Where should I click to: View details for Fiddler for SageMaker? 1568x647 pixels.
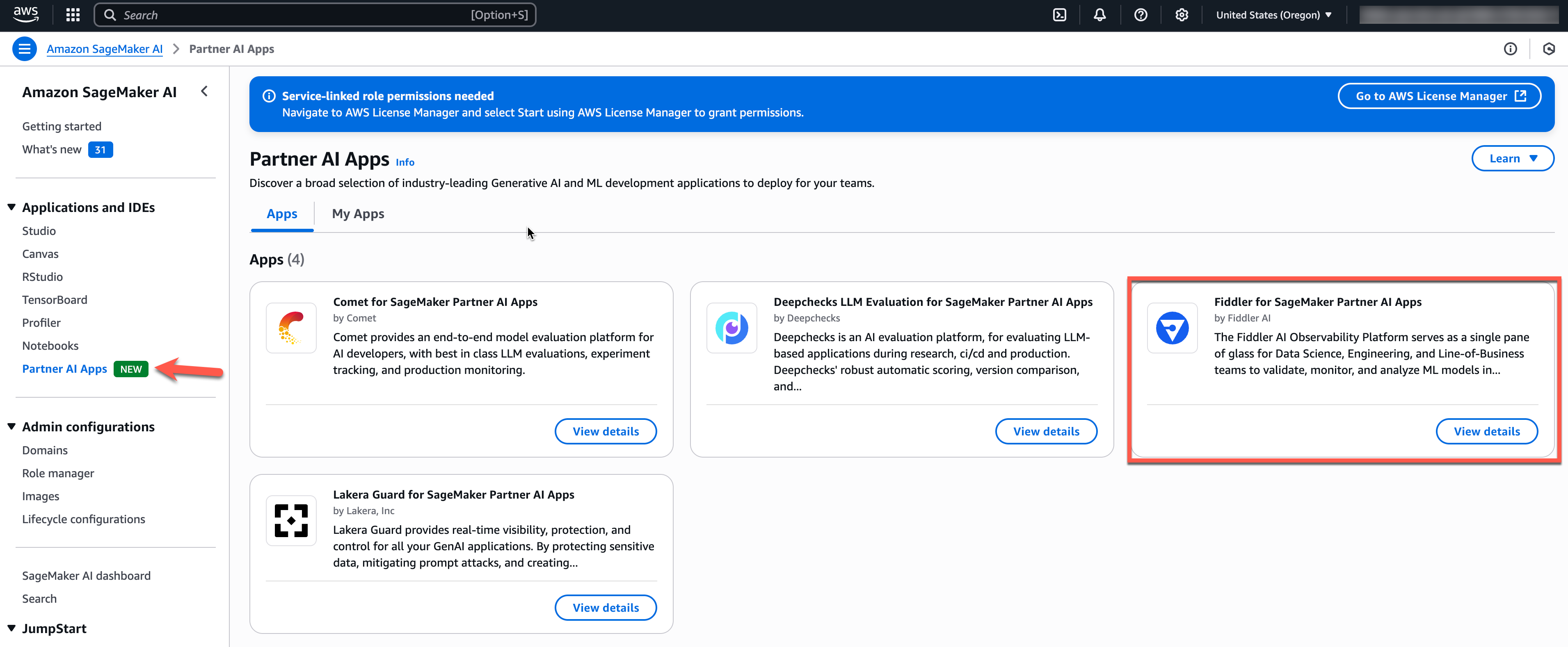(1486, 431)
